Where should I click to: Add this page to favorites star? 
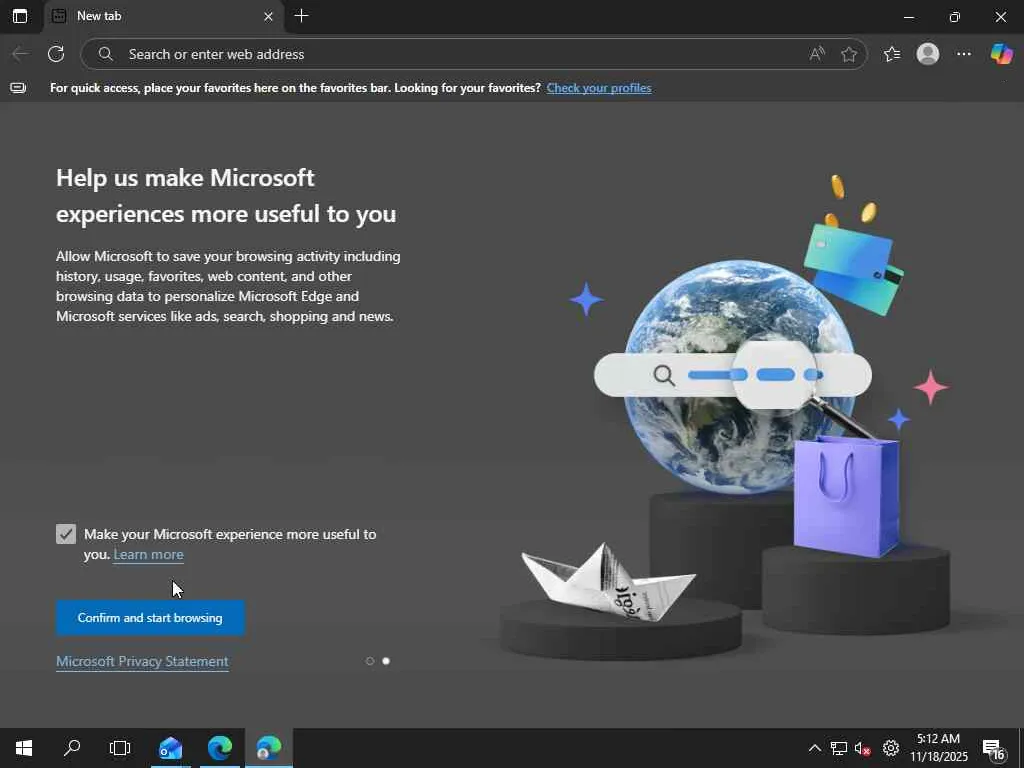pos(849,54)
